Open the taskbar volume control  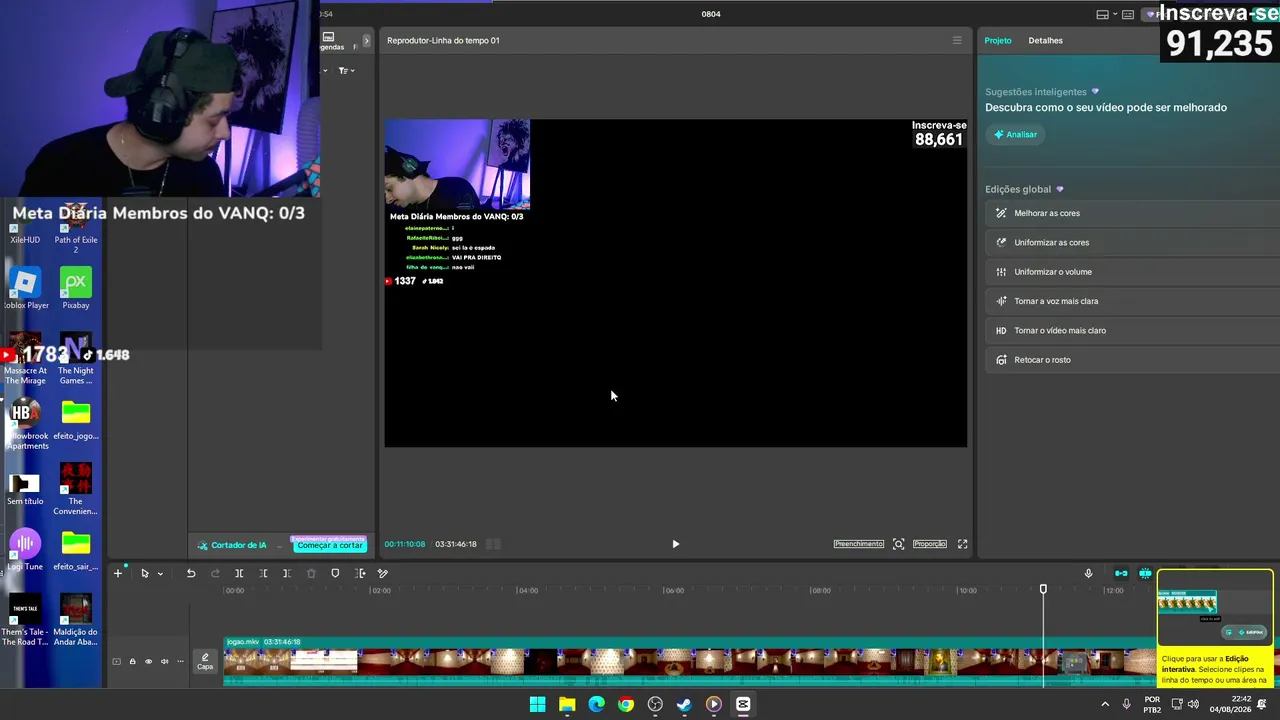[1193, 704]
